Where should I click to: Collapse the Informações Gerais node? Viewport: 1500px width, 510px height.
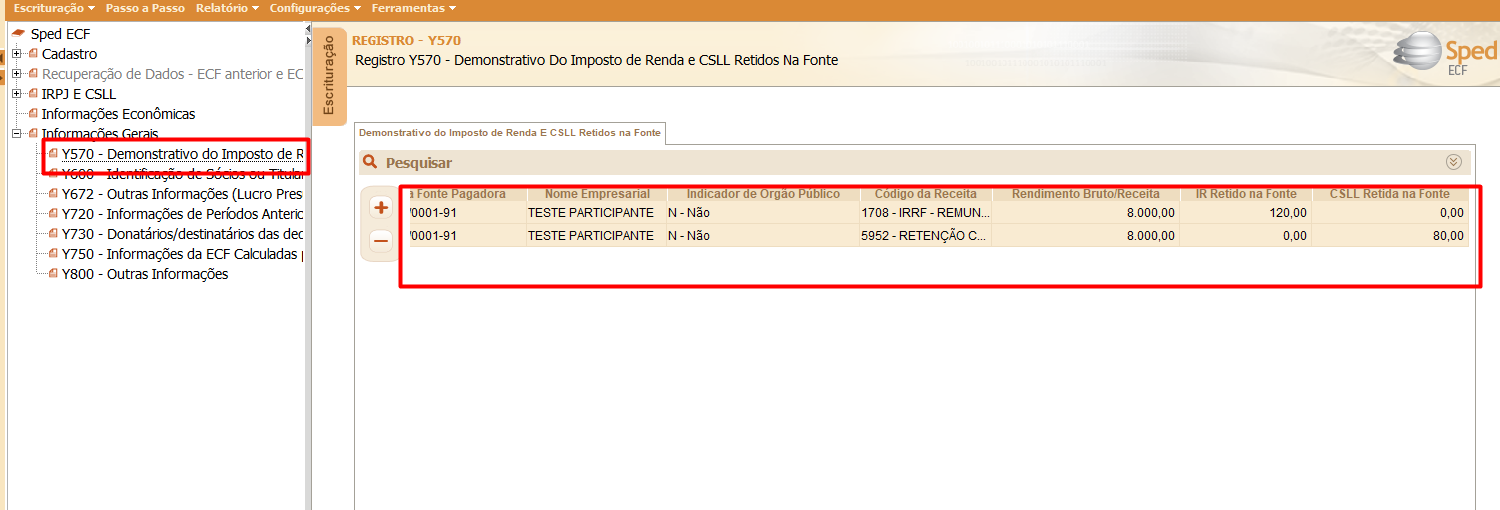coord(17,134)
